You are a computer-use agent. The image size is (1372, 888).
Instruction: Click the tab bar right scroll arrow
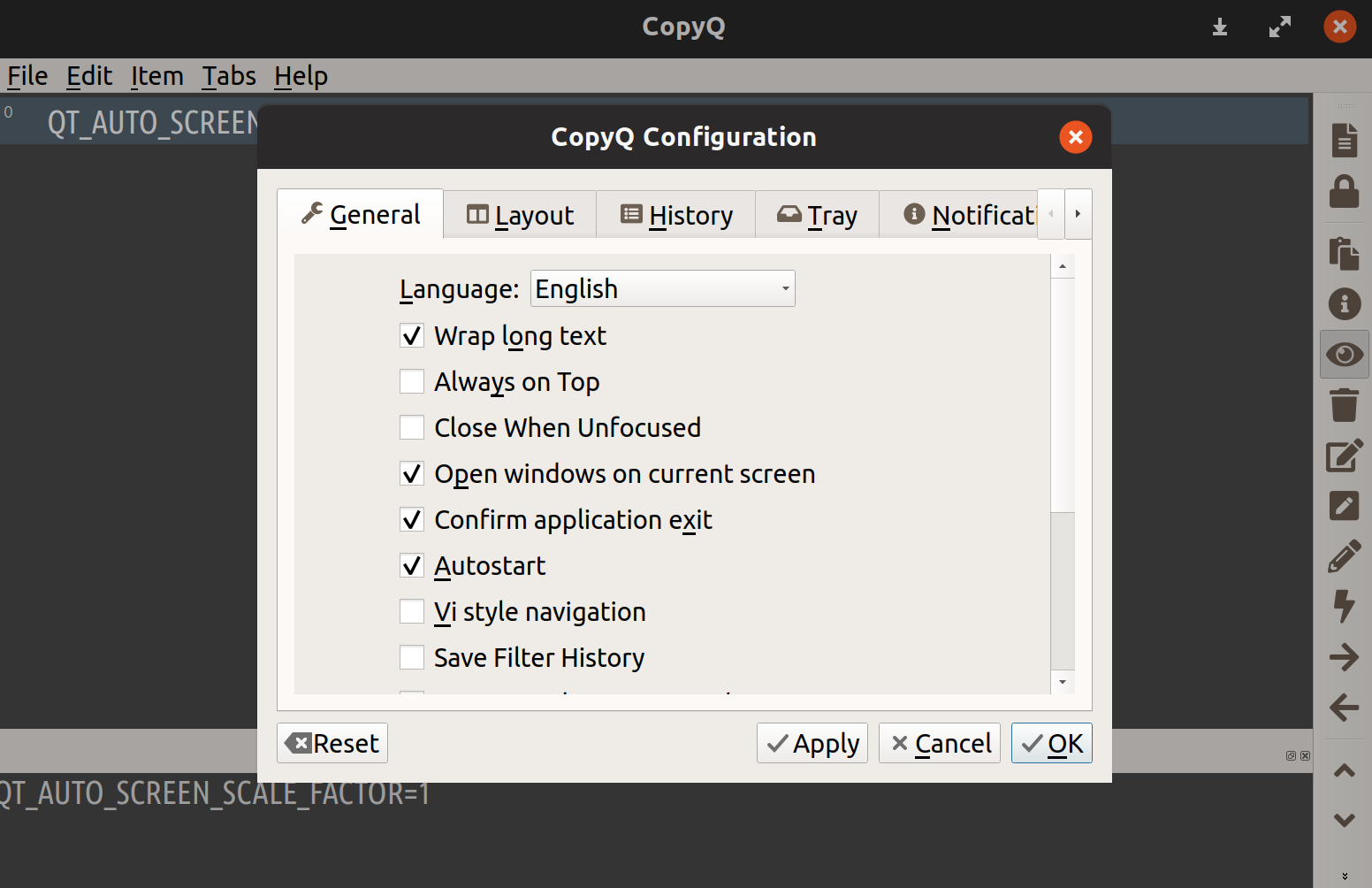tap(1078, 214)
